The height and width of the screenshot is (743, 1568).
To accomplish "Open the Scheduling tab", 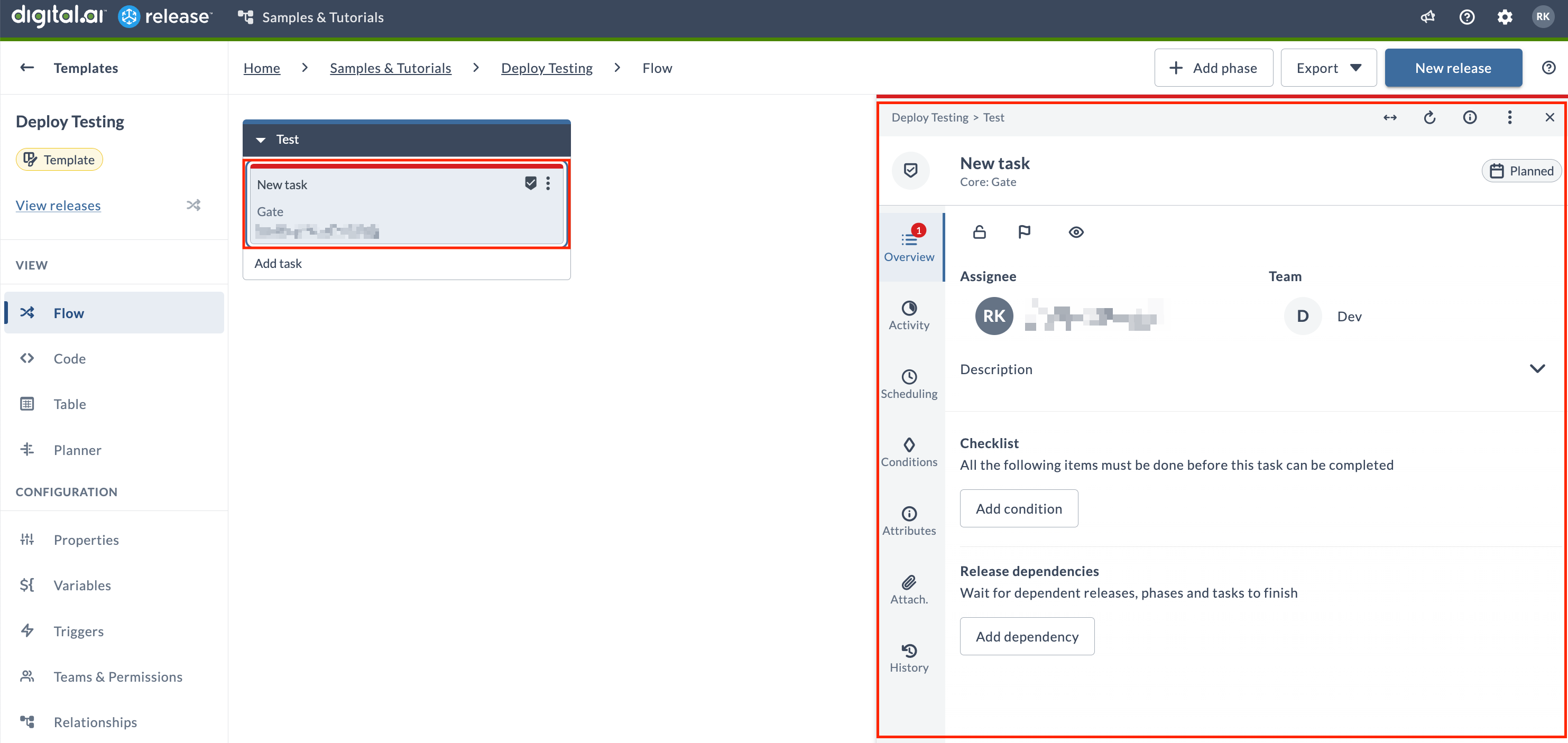I will [908, 384].
